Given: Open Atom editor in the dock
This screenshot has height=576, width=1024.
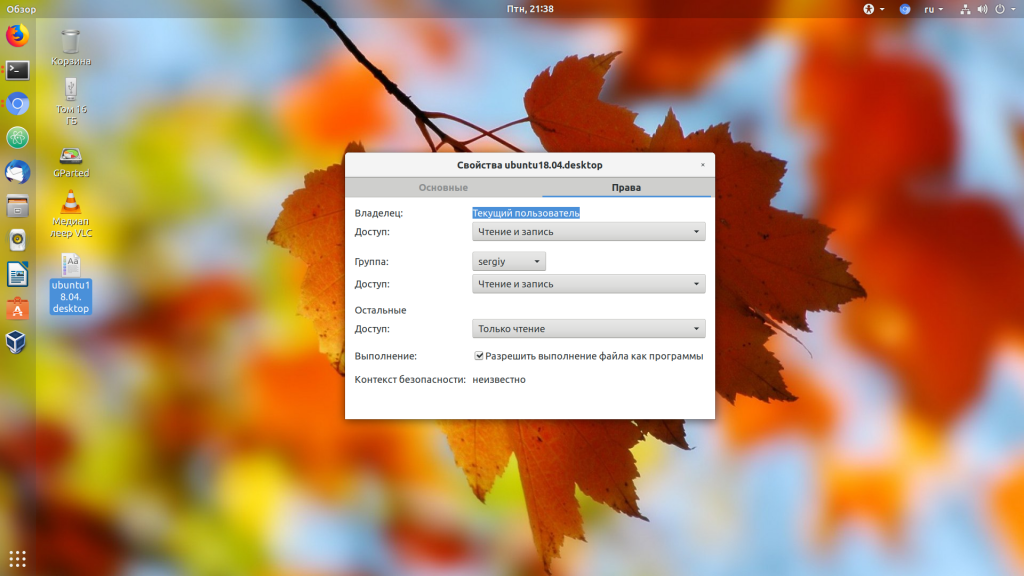Looking at the screenshot, I should (x=17, y=138).
